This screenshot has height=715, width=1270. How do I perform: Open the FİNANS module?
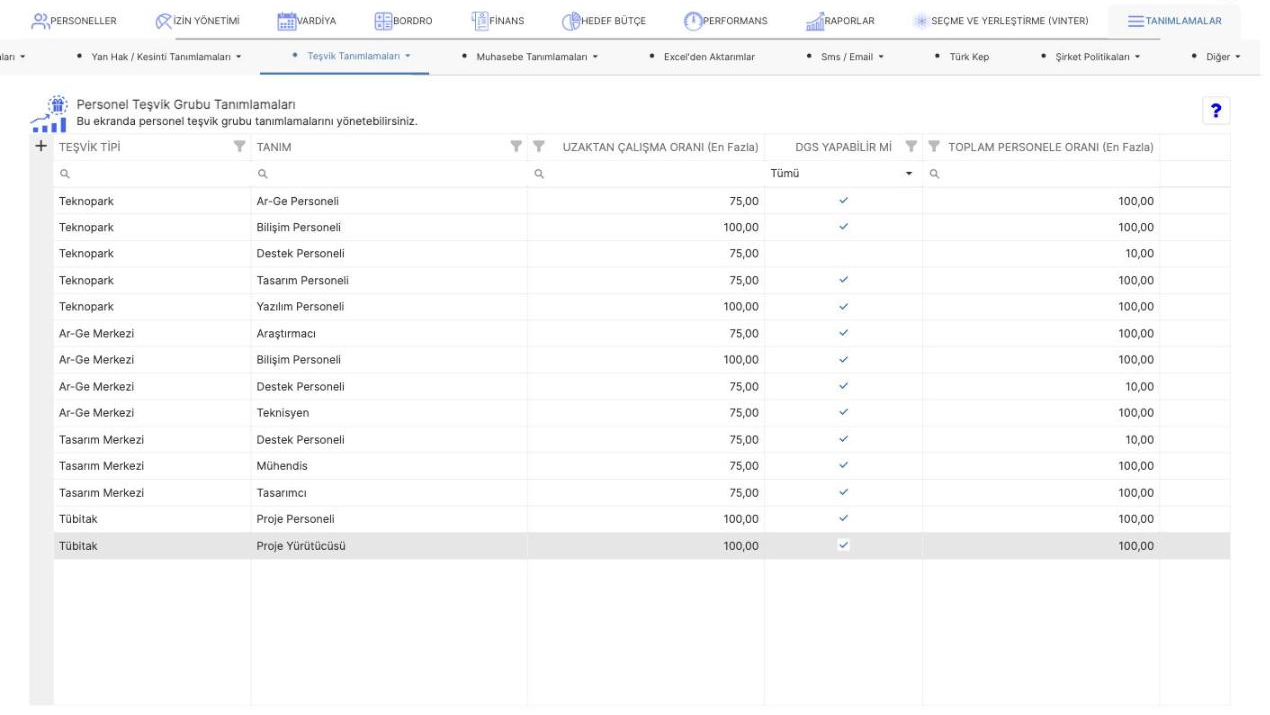pyautogui.click(x=498, y=21)
